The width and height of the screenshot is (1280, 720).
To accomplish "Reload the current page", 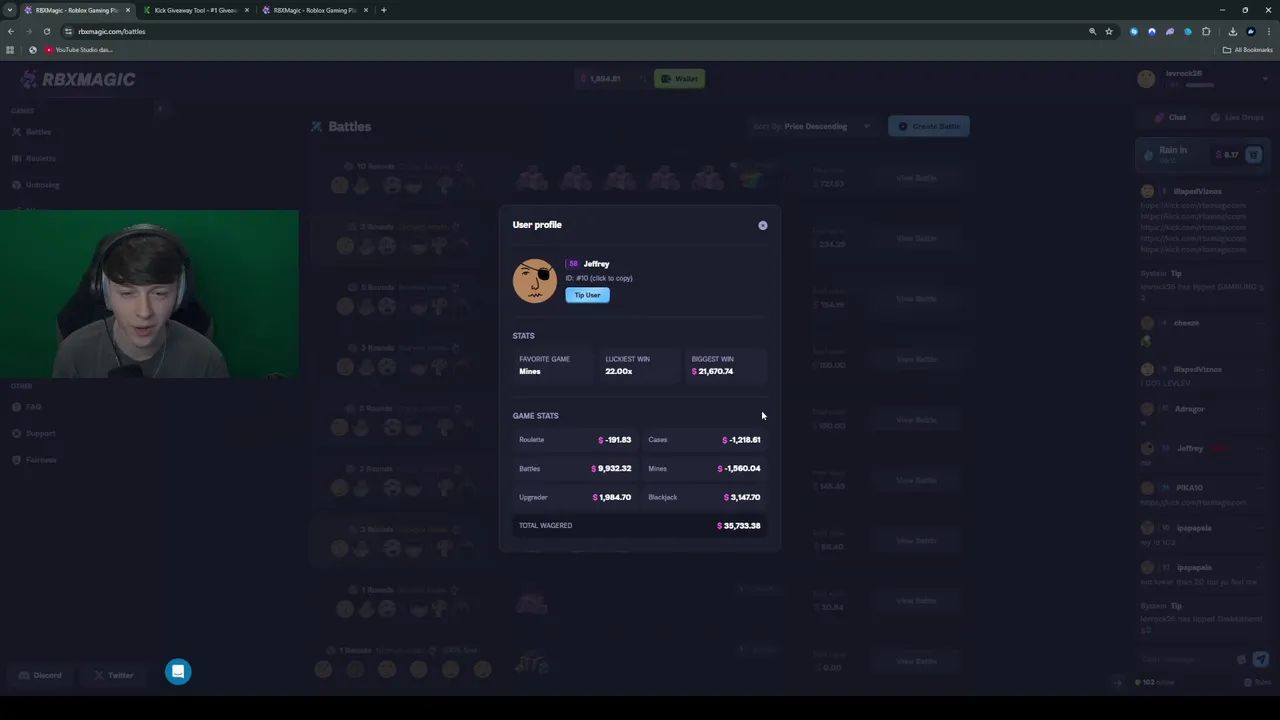I will point(46,31).
